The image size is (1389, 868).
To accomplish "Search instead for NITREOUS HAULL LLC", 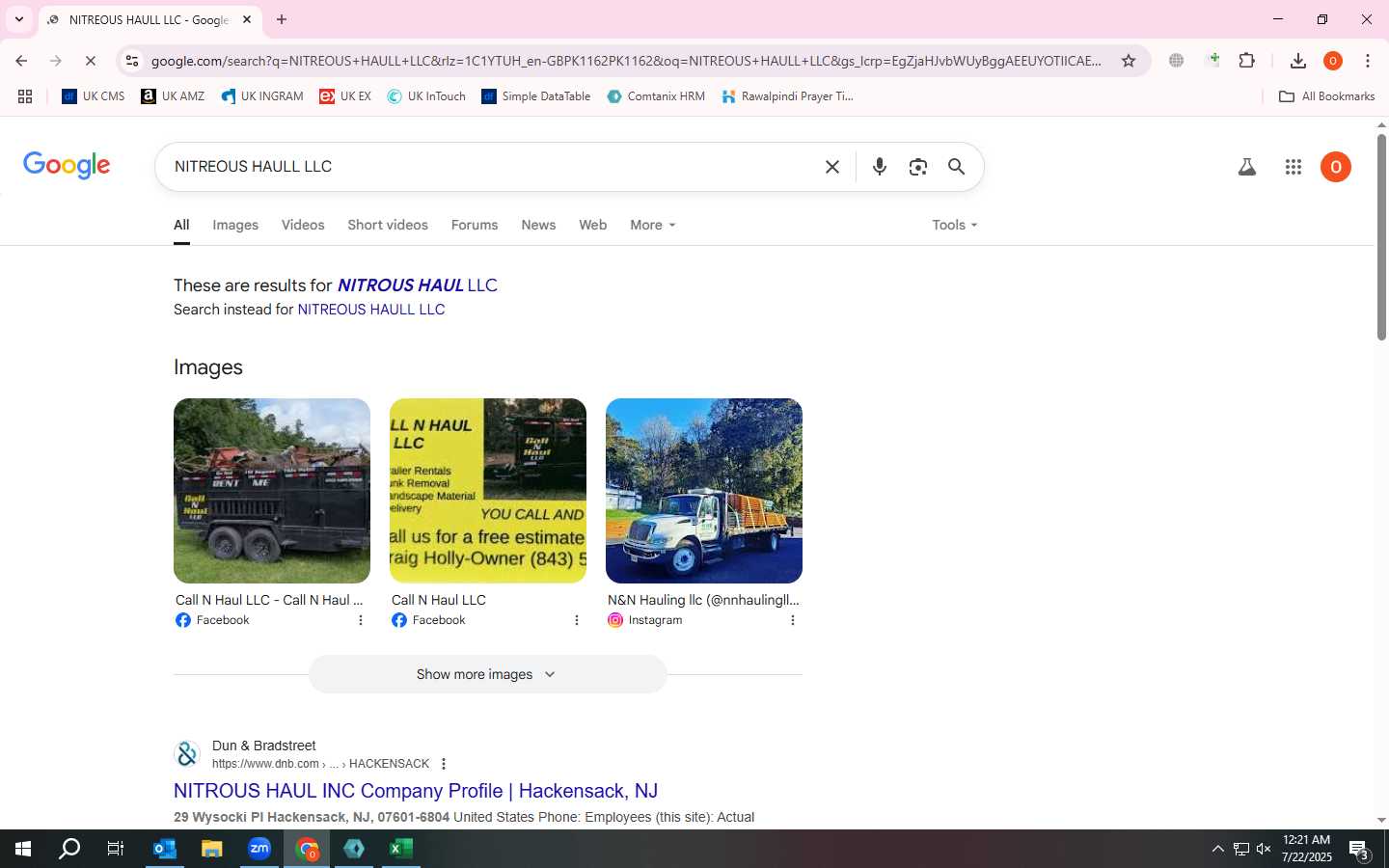I will tap(371, 310).
